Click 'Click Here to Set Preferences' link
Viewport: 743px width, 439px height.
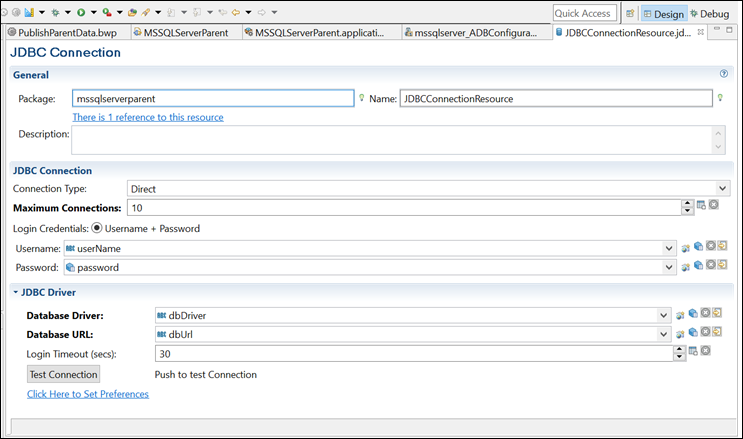pyautogui.click(x=88, y=394)
